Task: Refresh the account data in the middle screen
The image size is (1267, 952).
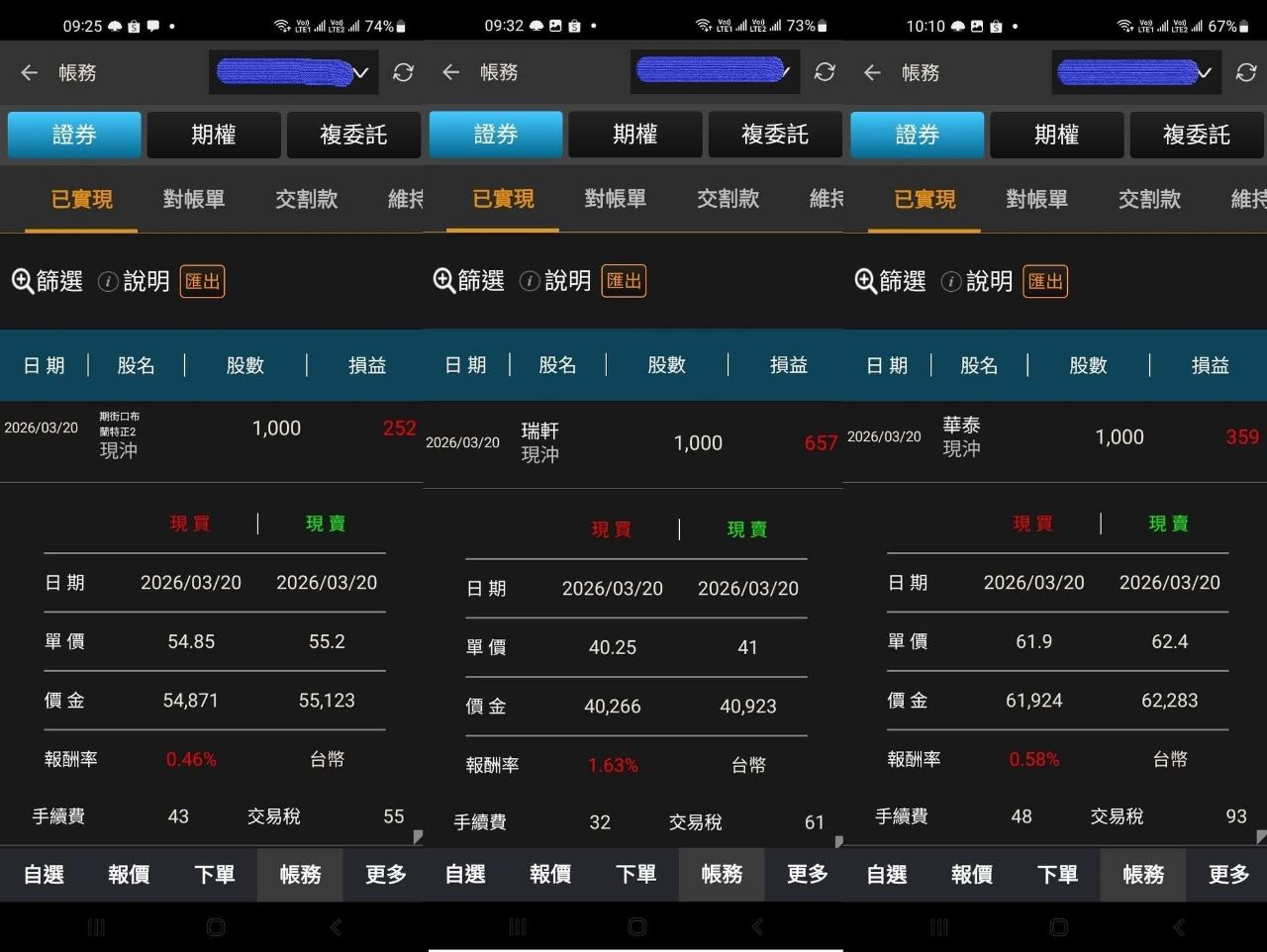Action: (825, 72)
